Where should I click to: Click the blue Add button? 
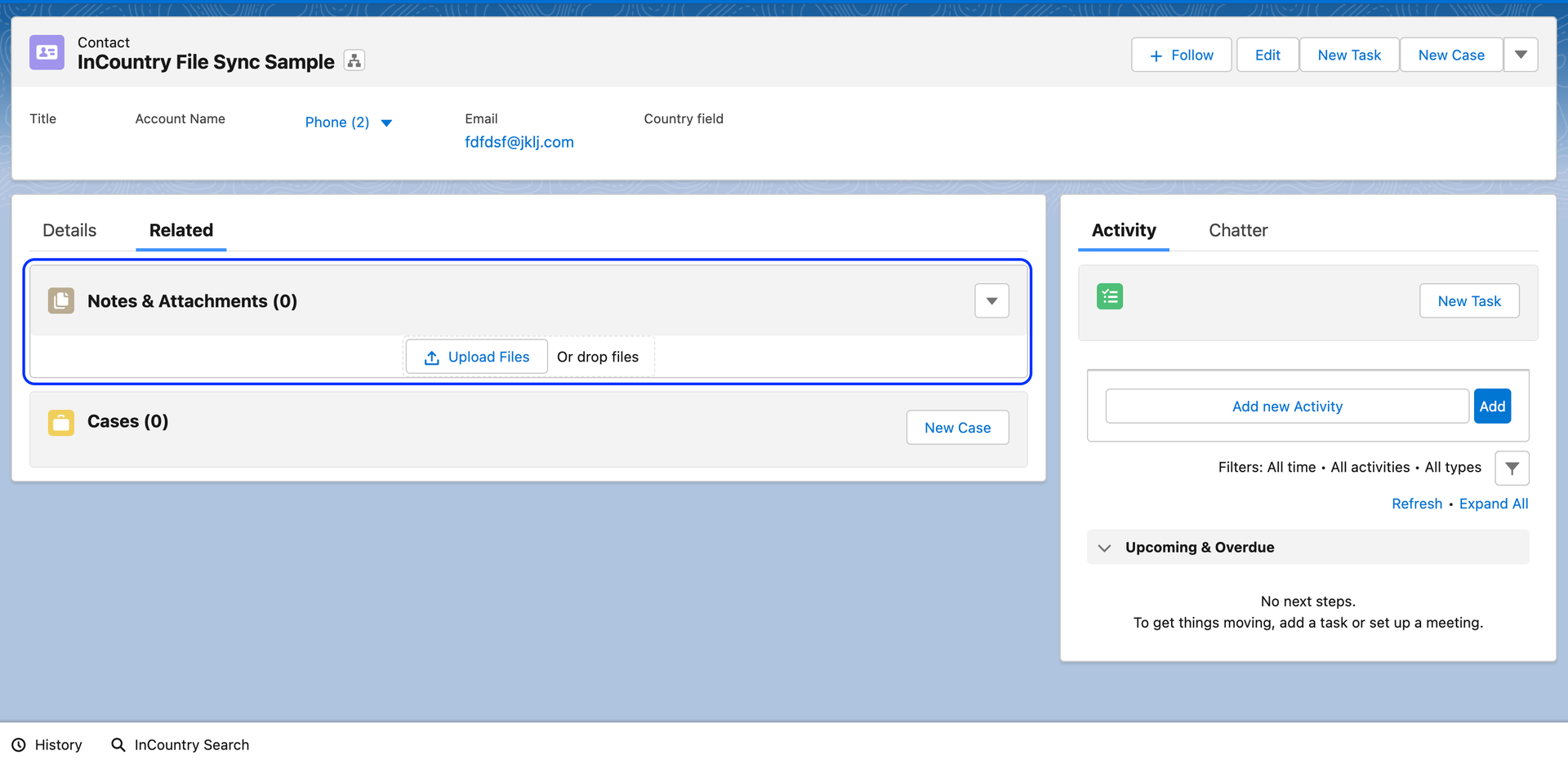click(x=1492, y=406)
